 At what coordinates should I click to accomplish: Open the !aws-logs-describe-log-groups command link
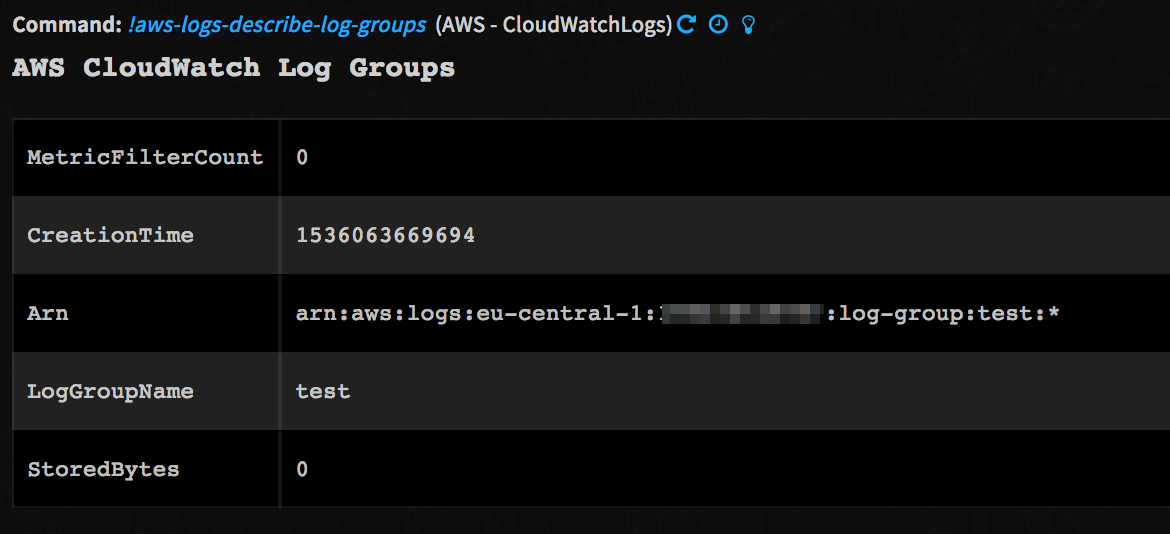click(277, 25)
